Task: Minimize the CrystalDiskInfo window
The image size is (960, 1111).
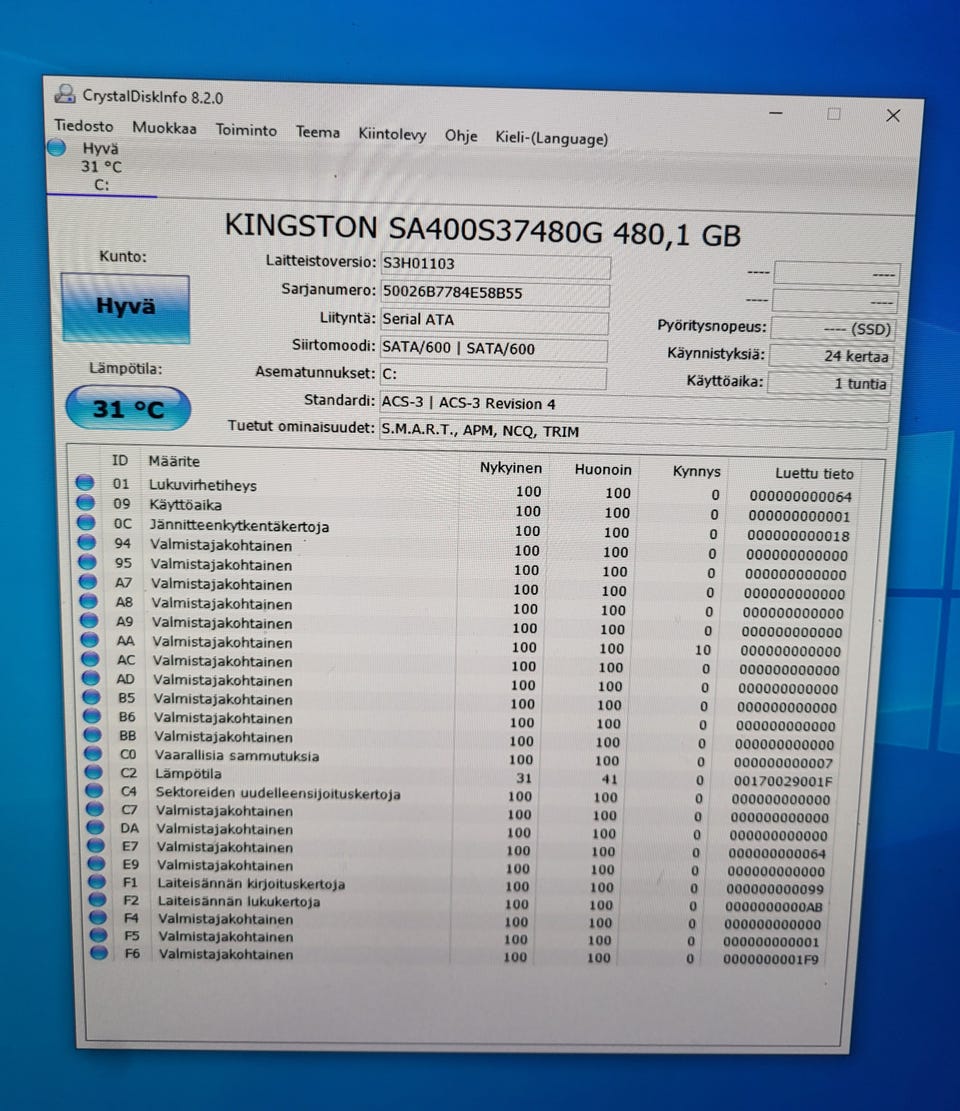Action: pyautogui.click(x=776, y=113)
